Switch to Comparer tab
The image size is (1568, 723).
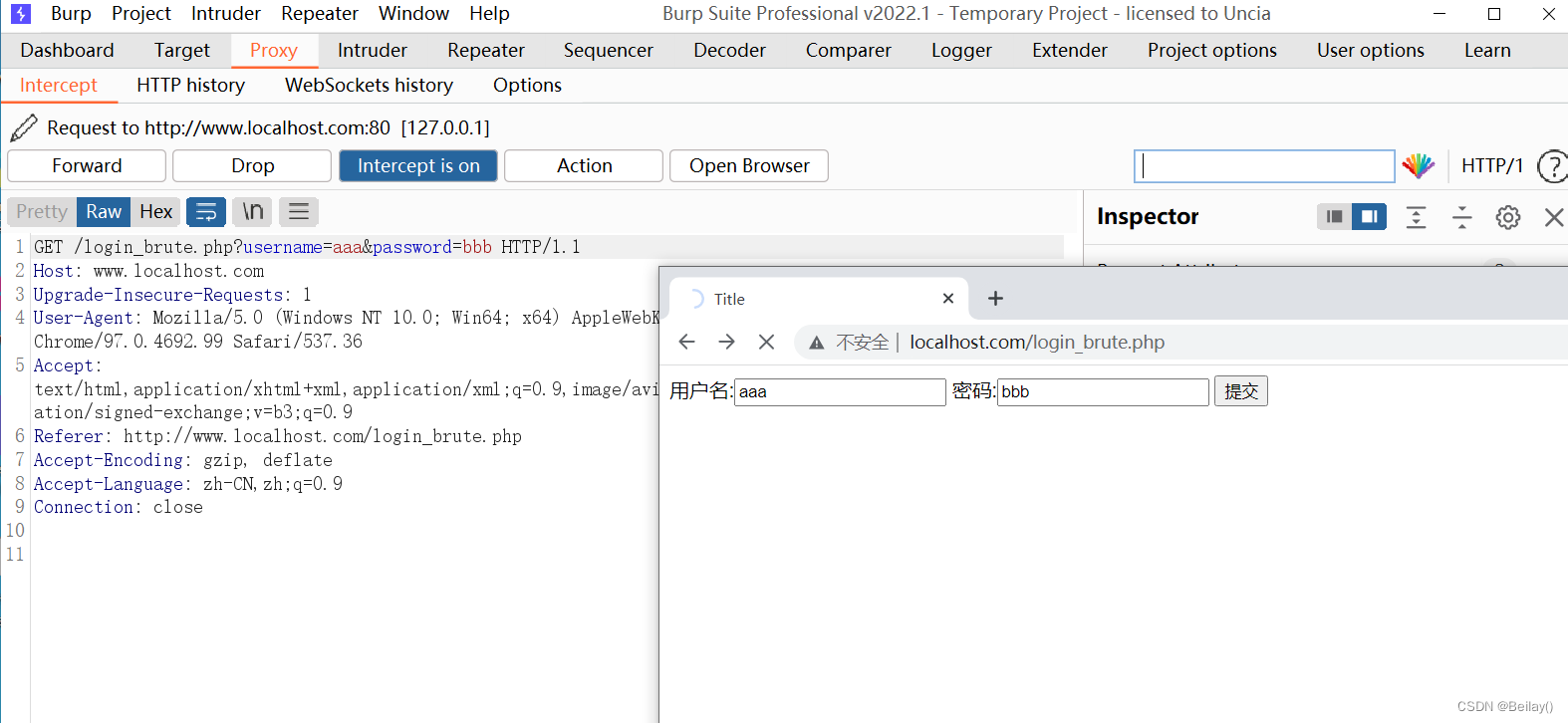[x=849, y=51]
